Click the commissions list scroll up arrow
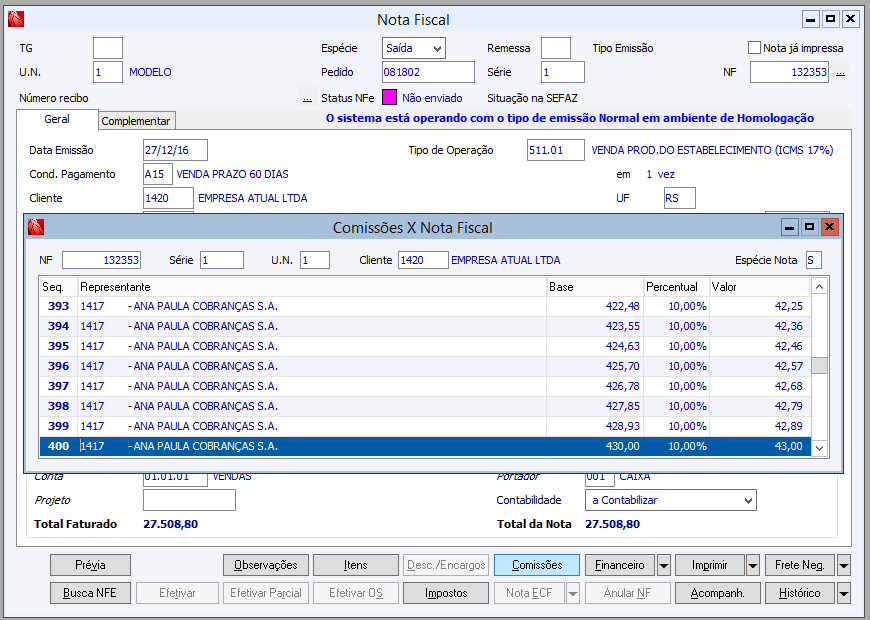This screenshot has height=620, width=870. coord(819,286)
